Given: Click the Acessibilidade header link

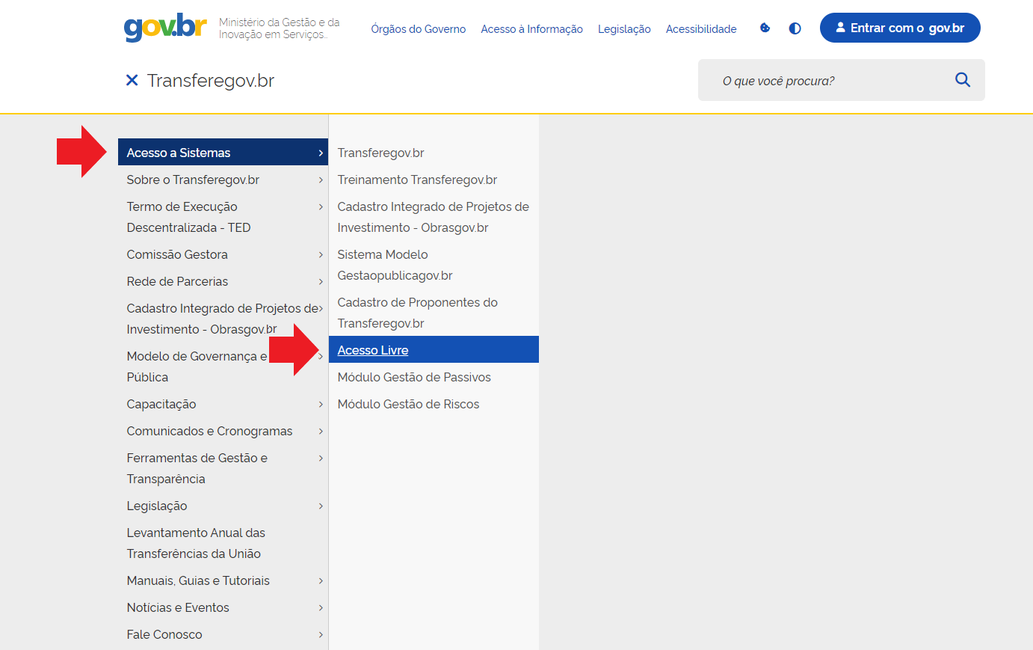Looking at the screenshot, I should tap(701, 29).
